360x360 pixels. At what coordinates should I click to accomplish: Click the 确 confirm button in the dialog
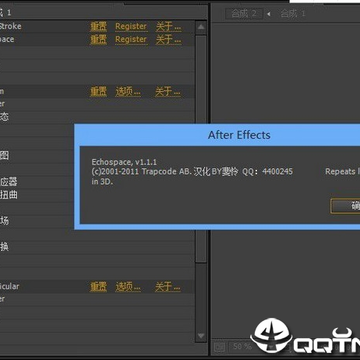pos(345,206)
